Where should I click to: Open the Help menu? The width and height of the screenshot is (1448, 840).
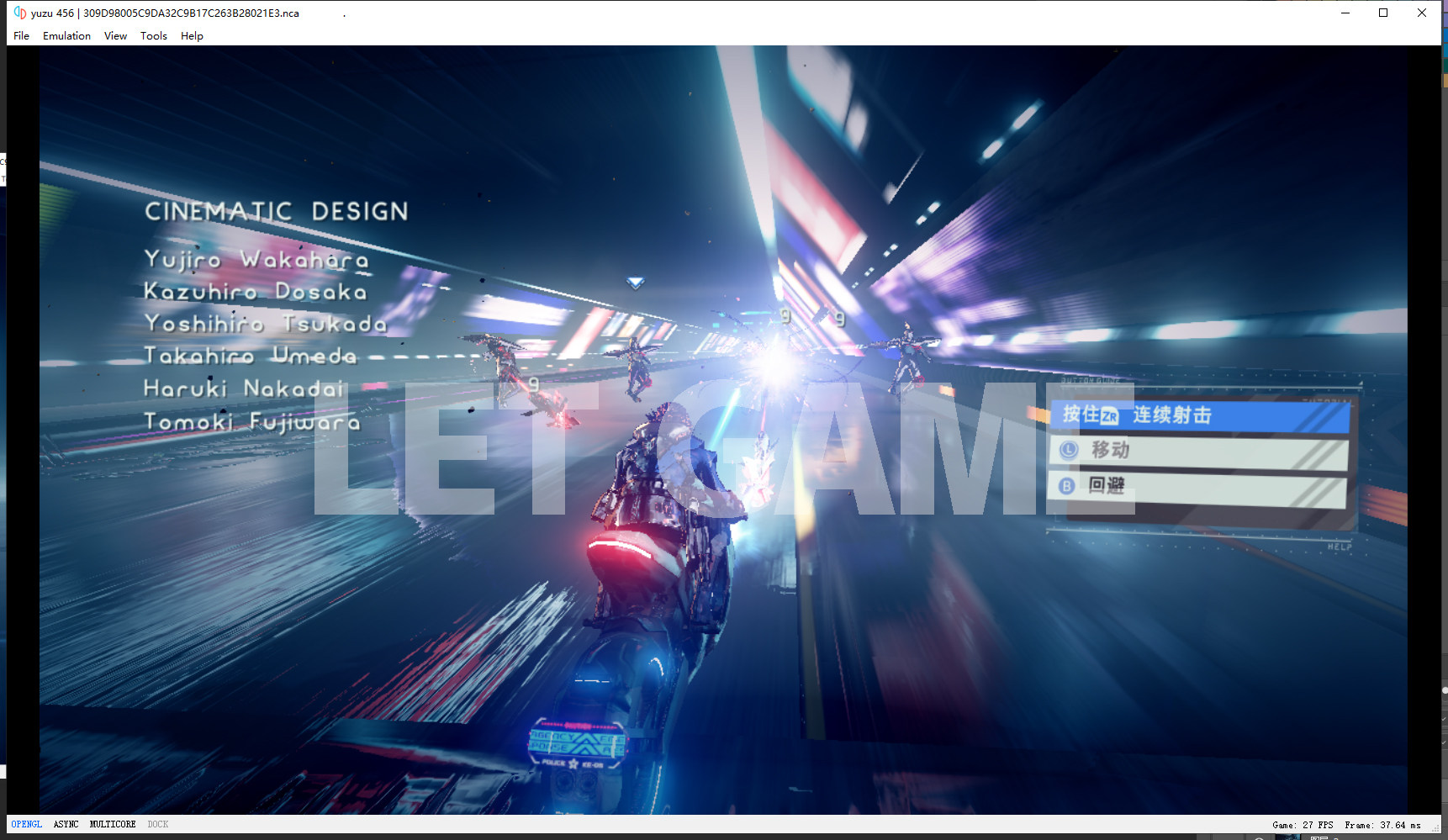click(192, 36)
